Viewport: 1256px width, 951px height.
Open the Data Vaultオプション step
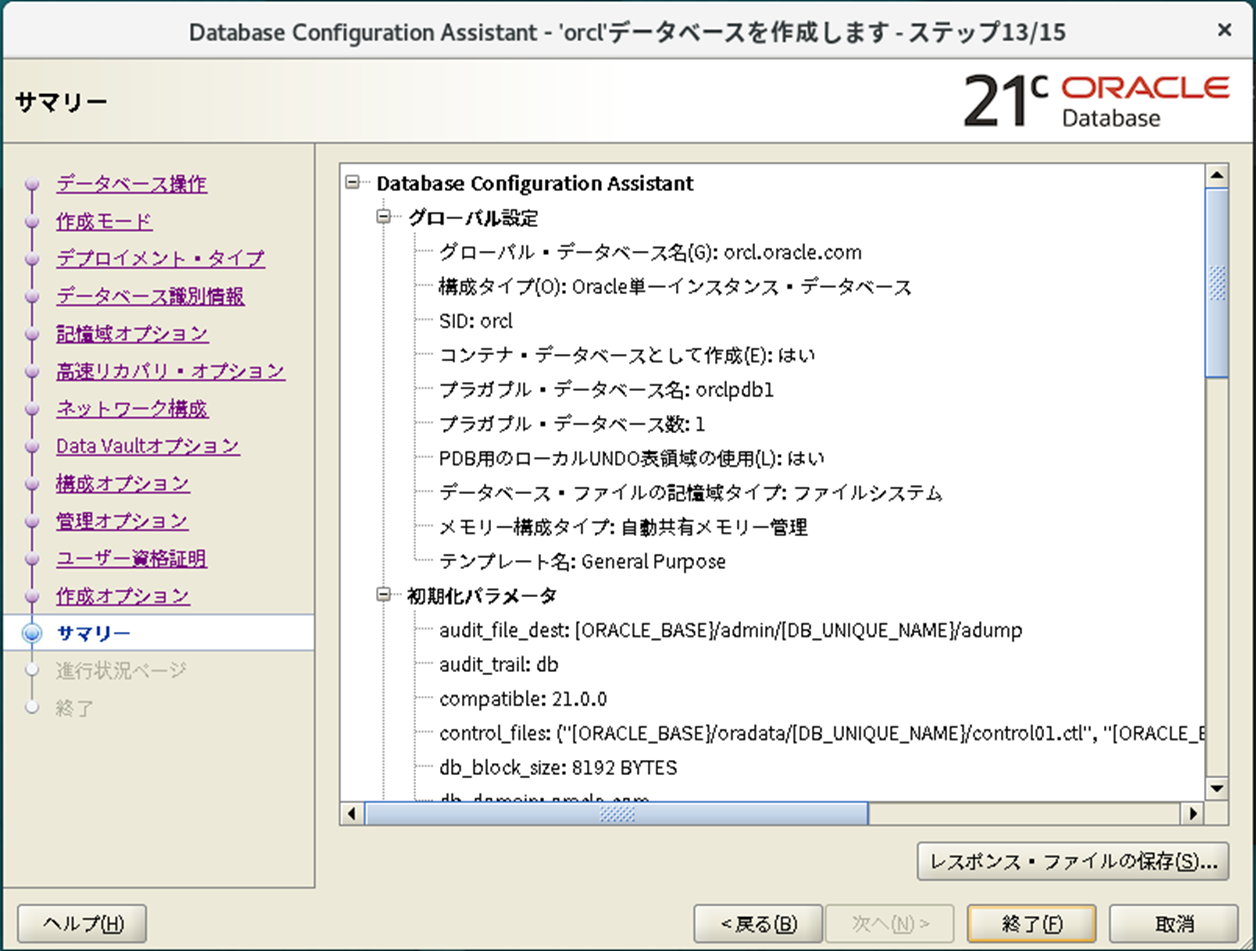point(148,446)
